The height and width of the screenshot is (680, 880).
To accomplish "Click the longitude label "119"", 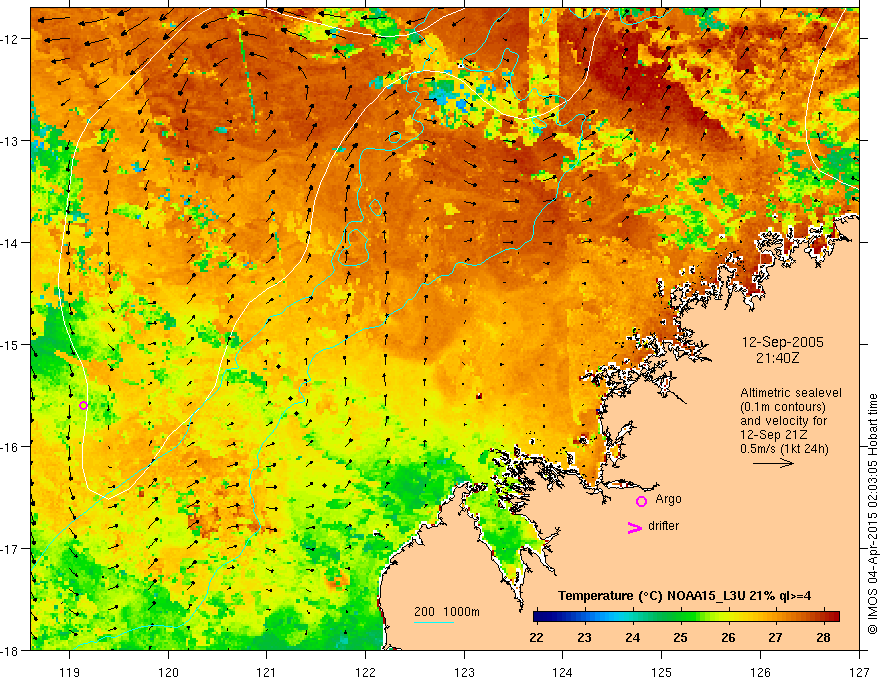I will coord(69,672).
